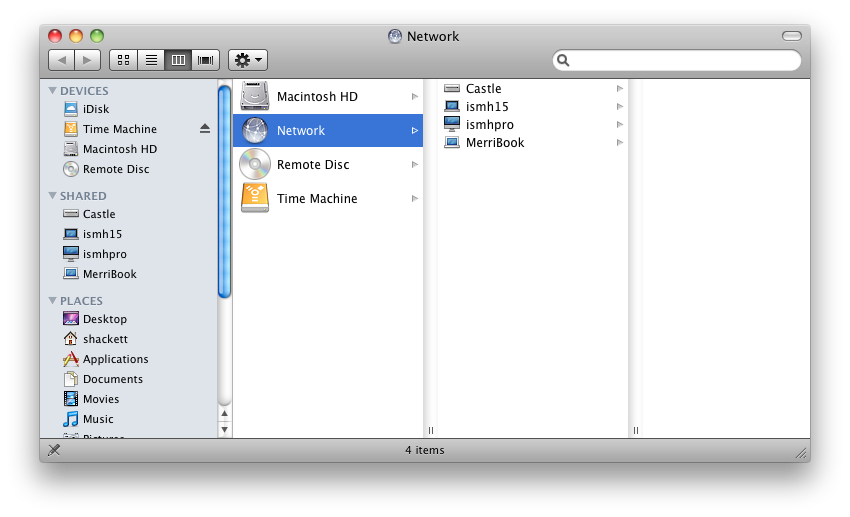This screenshot has height=517, width=850.
Task: Click the magnifying glass search icon
Action: pos(563,60)
